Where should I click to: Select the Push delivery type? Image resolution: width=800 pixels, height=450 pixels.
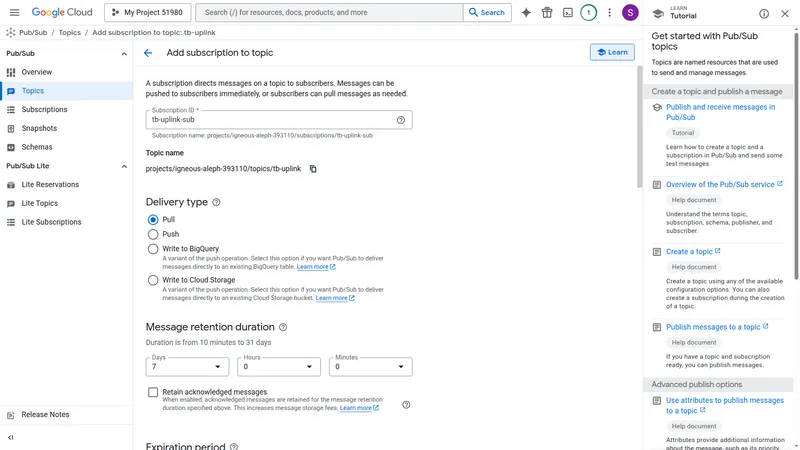click(x=153, y=234)
